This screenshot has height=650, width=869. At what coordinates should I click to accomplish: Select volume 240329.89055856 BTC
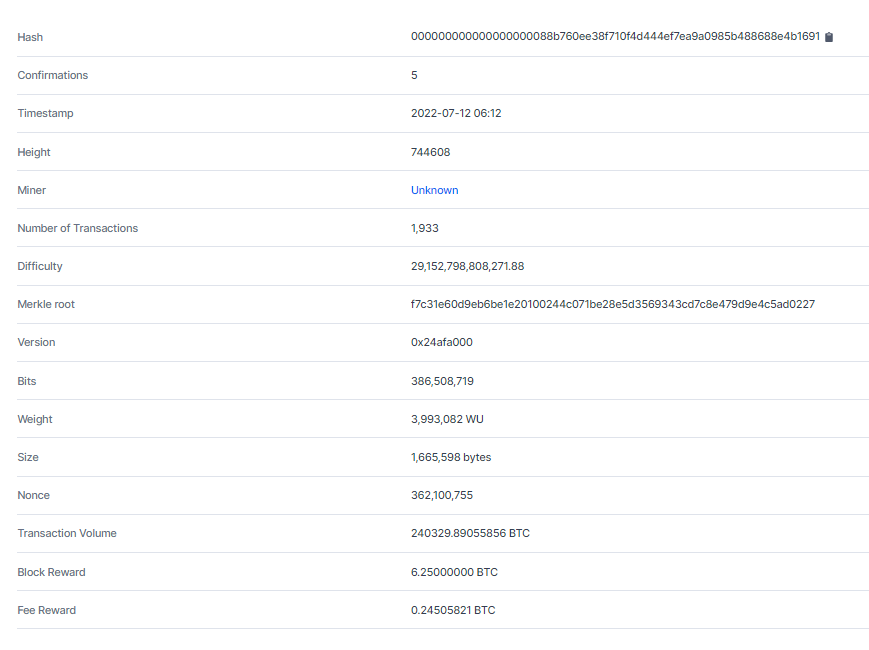(470, 533)
